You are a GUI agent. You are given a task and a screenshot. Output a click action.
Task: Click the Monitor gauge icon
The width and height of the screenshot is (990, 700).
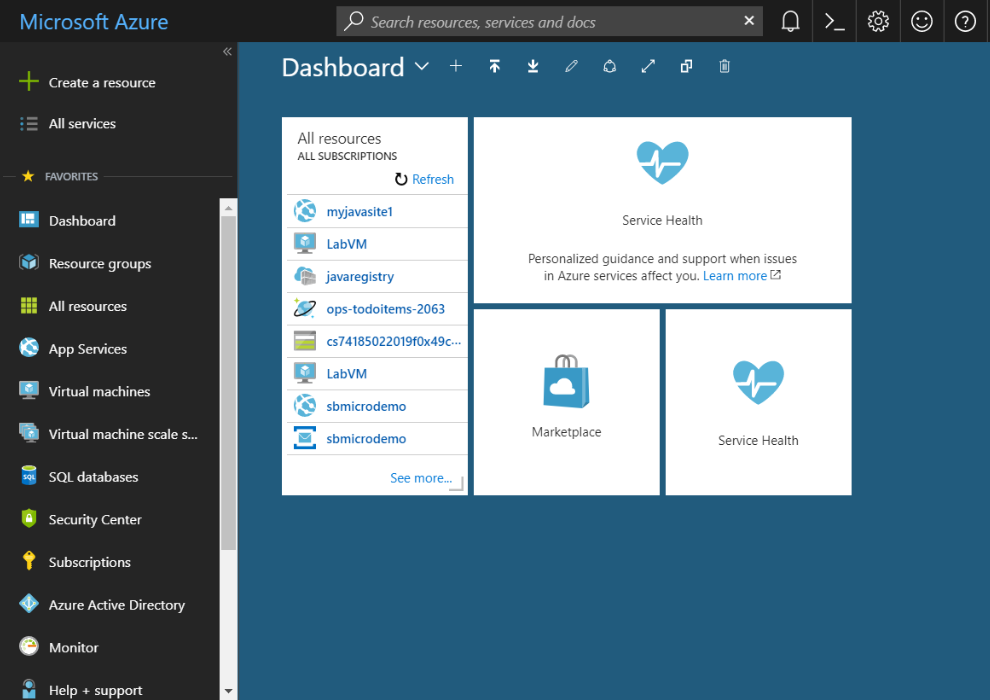[x=28, y=646]
